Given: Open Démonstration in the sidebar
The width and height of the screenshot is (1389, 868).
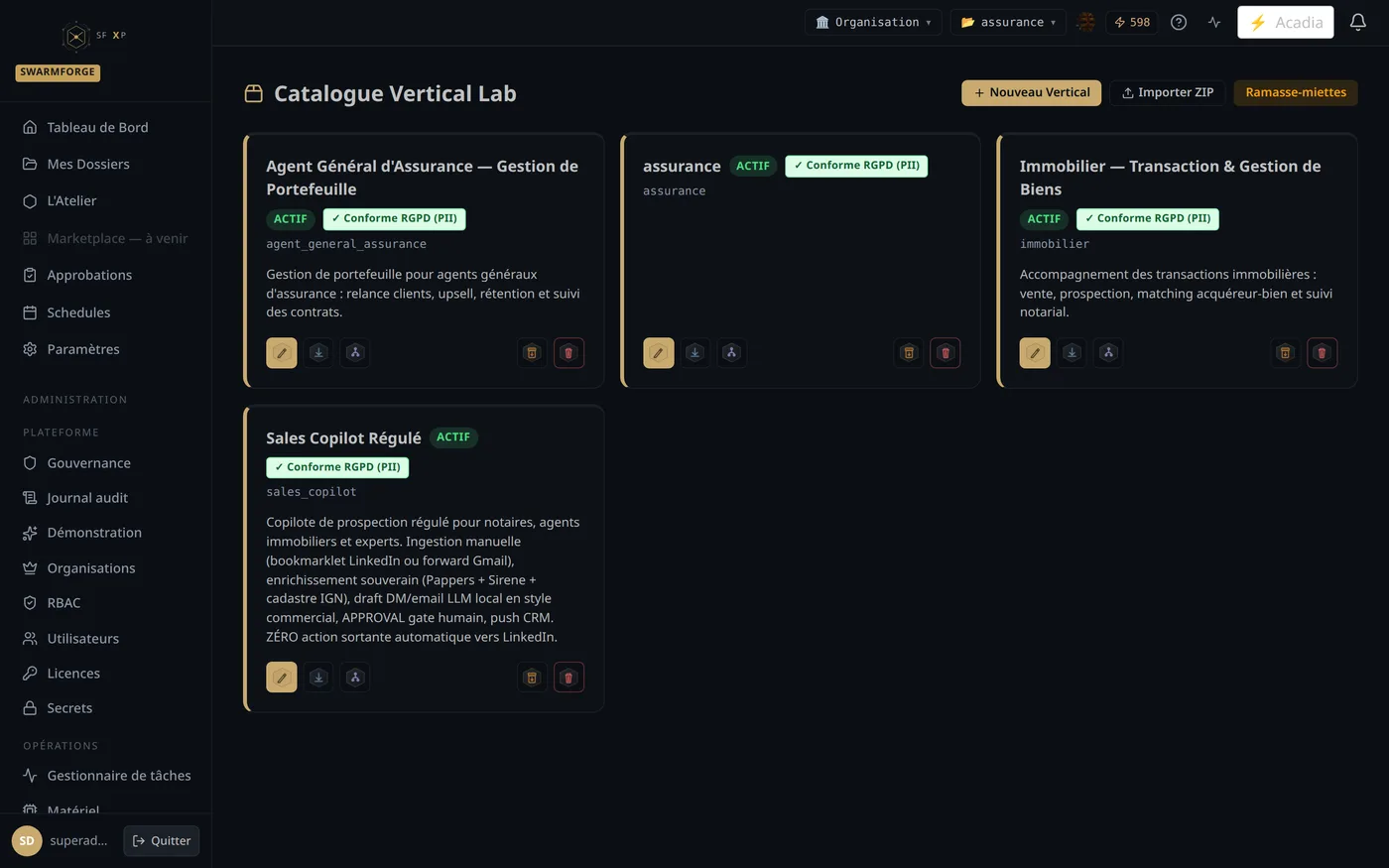Looking at the screenshot, I should (105, 533).
